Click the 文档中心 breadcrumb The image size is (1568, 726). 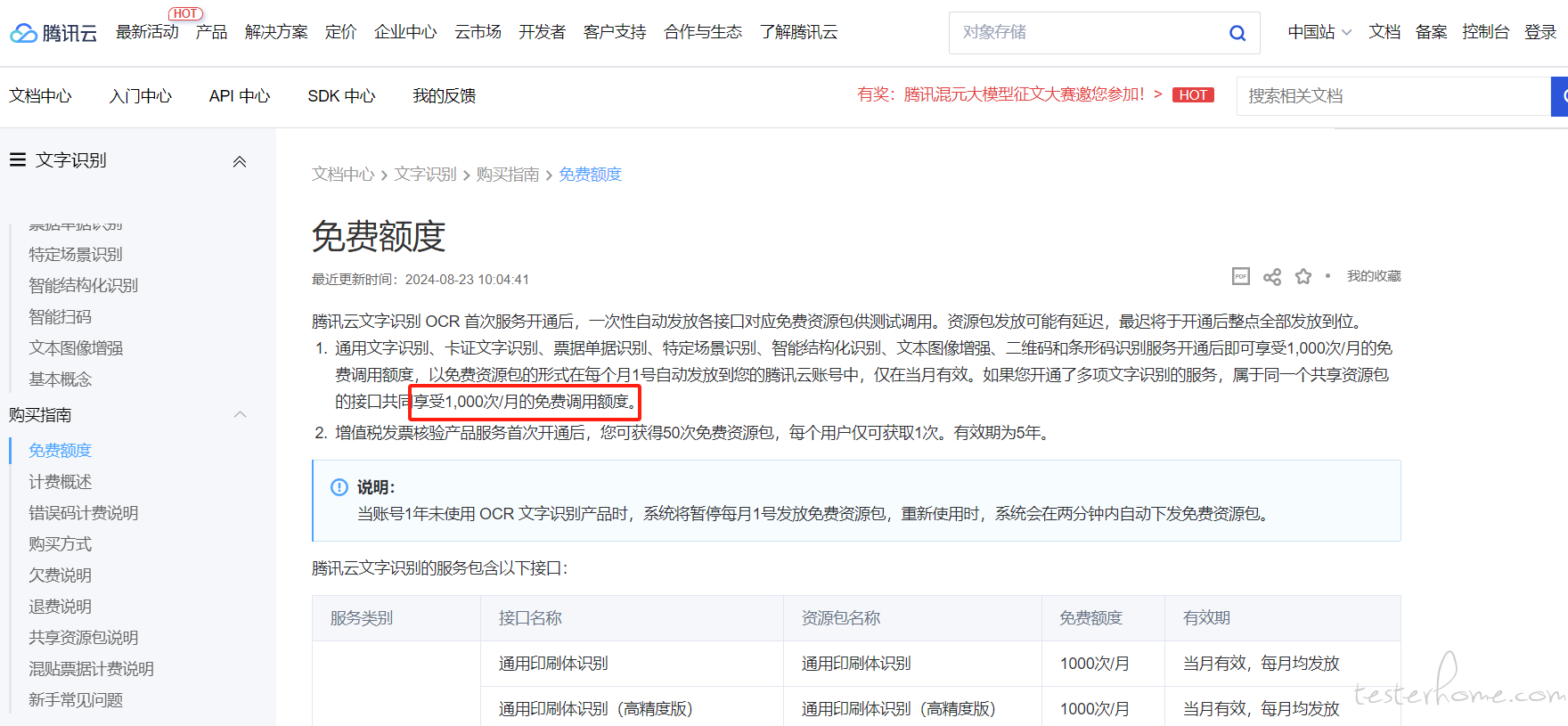(x=343, y=175)
